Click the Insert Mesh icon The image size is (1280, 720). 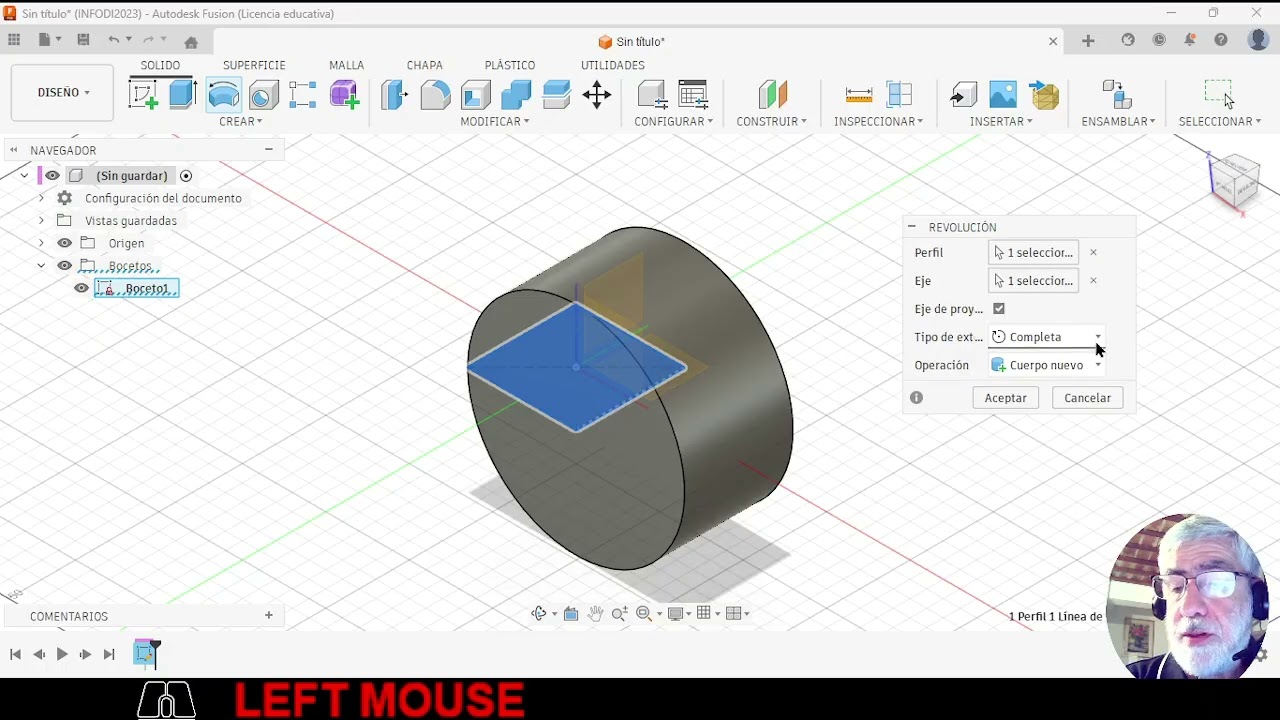coord(1044,95)
